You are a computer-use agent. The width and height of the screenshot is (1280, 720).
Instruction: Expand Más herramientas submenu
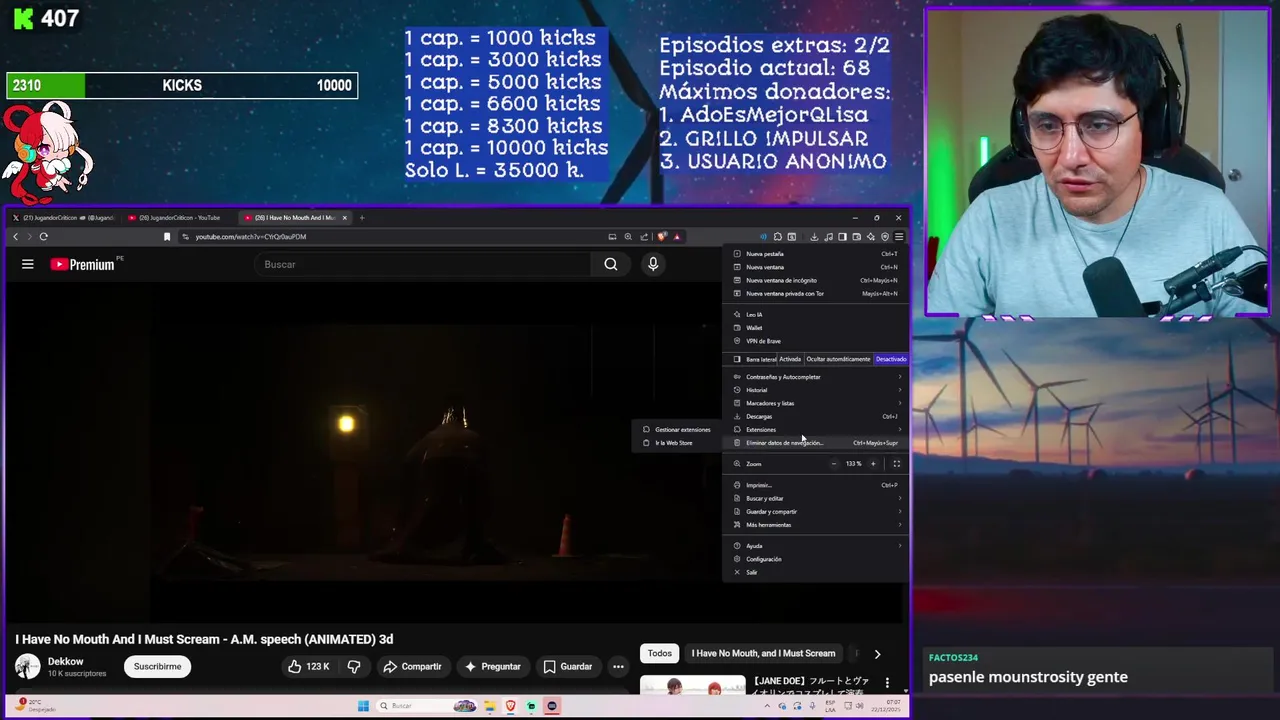(817, 525)
